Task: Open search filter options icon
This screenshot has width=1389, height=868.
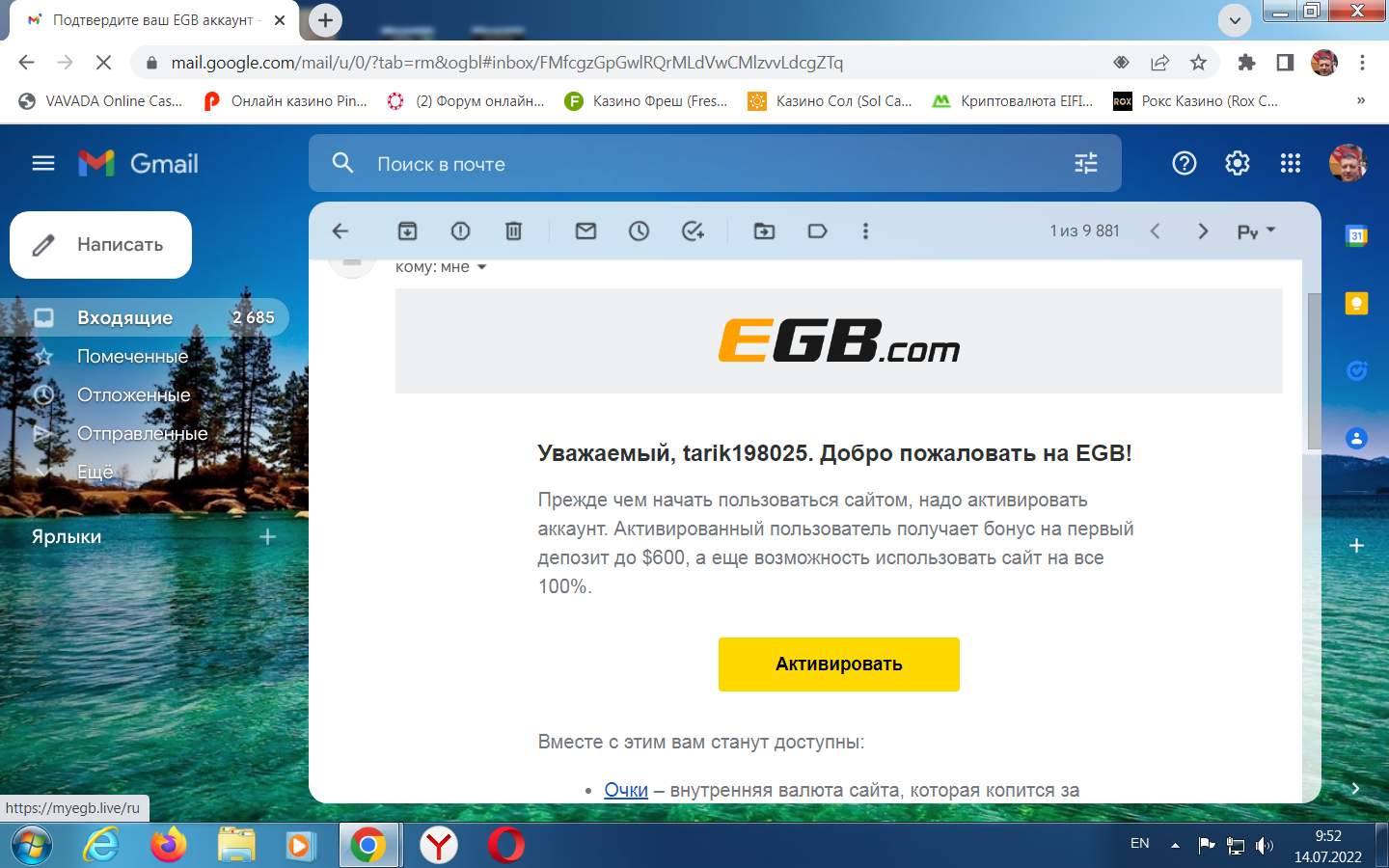Action: click(1086, 163)
